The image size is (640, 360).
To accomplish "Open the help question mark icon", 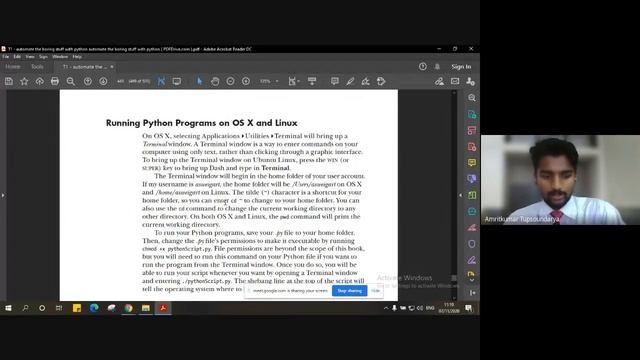I will point(422,66).
